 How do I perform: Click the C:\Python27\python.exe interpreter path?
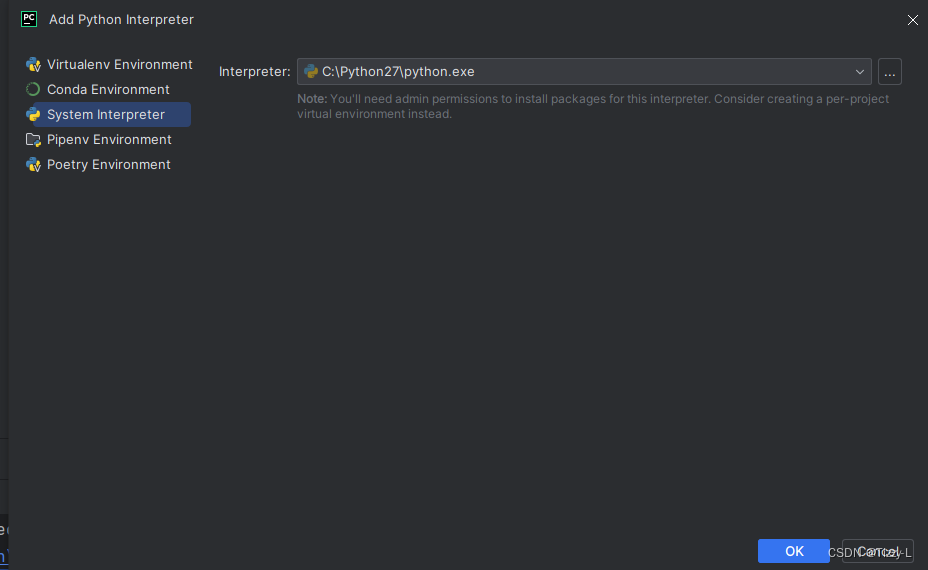pyautogui.click(x=398, y=72)
